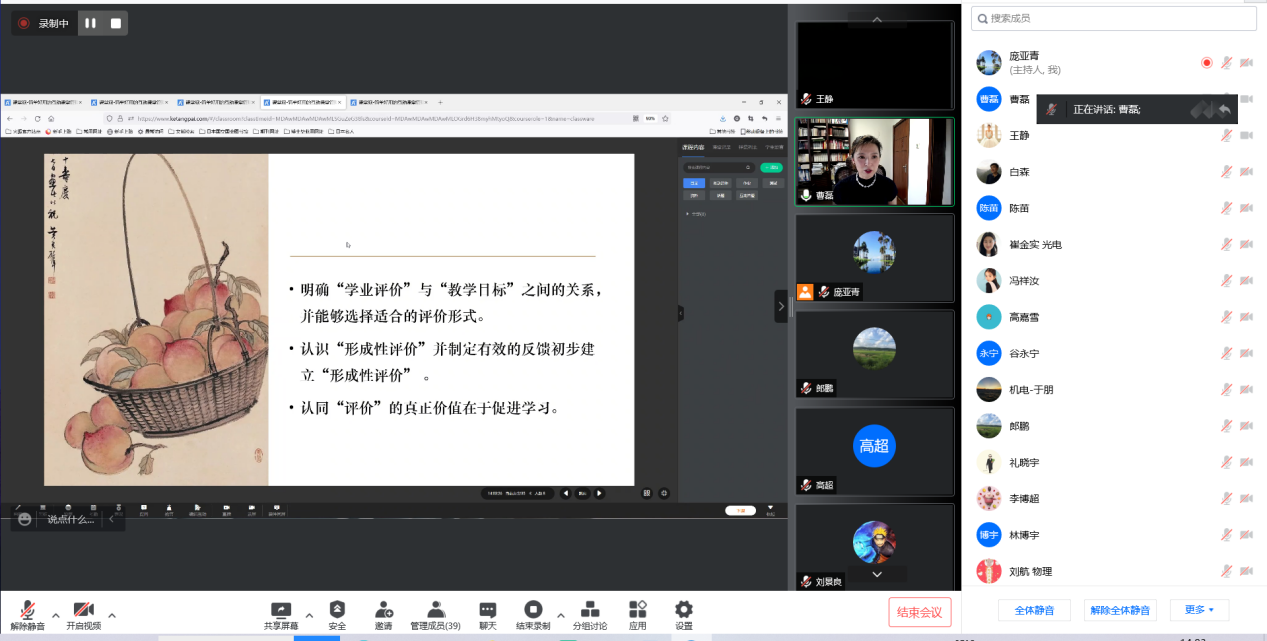The height and width of the screenshot is (641, 1267).
Task: Open 管理成员(39) member management
Action: pos(435,614)
